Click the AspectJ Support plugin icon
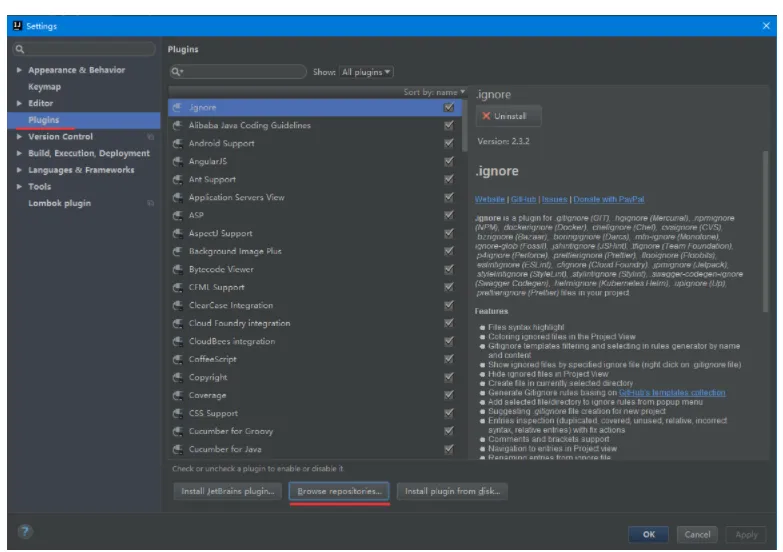This screenshot has width=783, height=552. click(x=177, y=233)
